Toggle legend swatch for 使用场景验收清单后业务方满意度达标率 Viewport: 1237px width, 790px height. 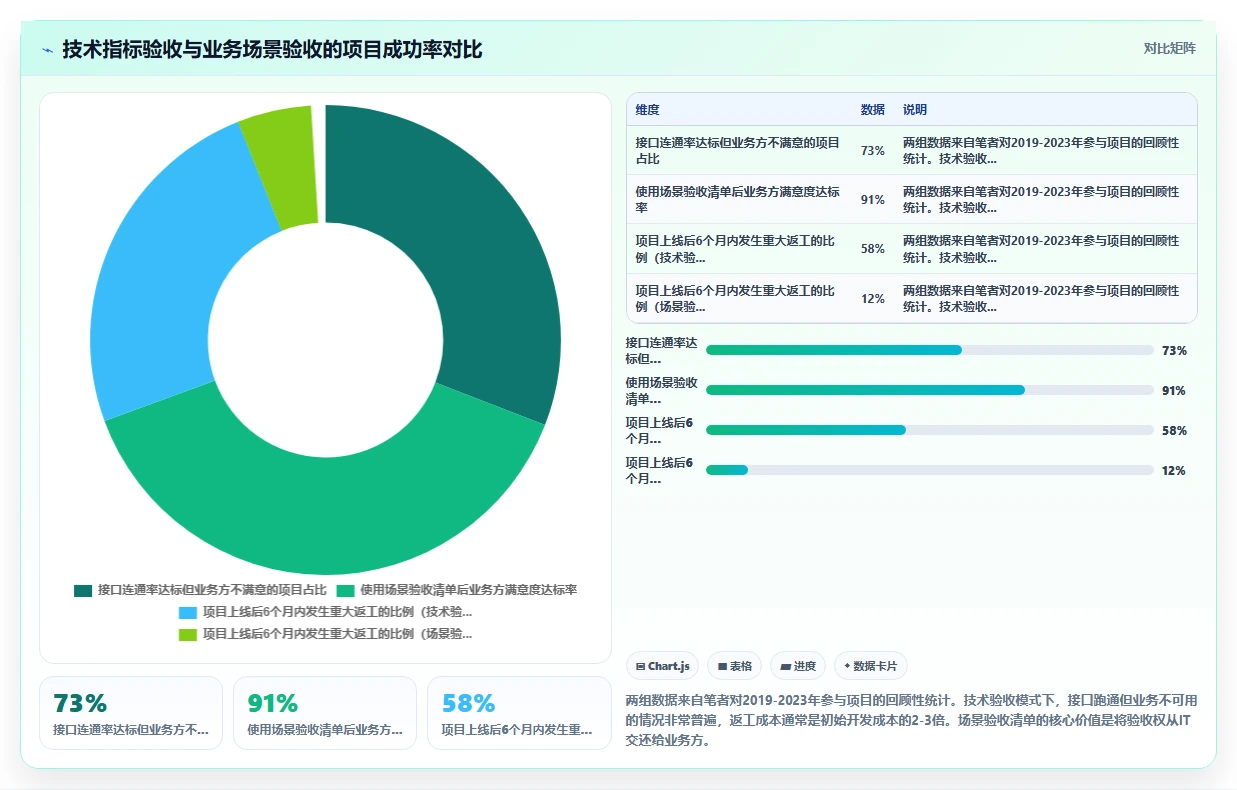pos(346,590)
